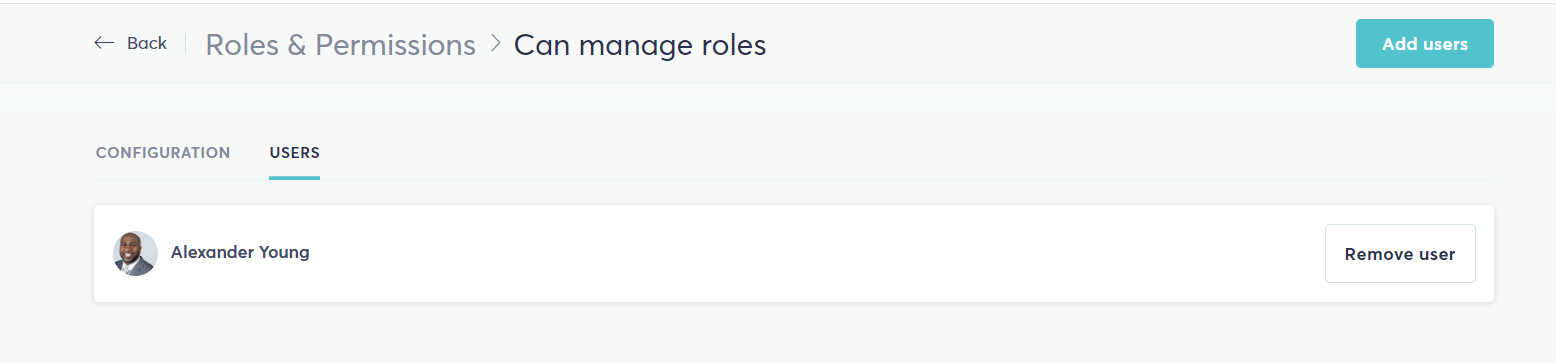Viewport: 1556px width, 363px height.
Task: Click empty space in Alexander Young's row
Action: coord(800,254)
